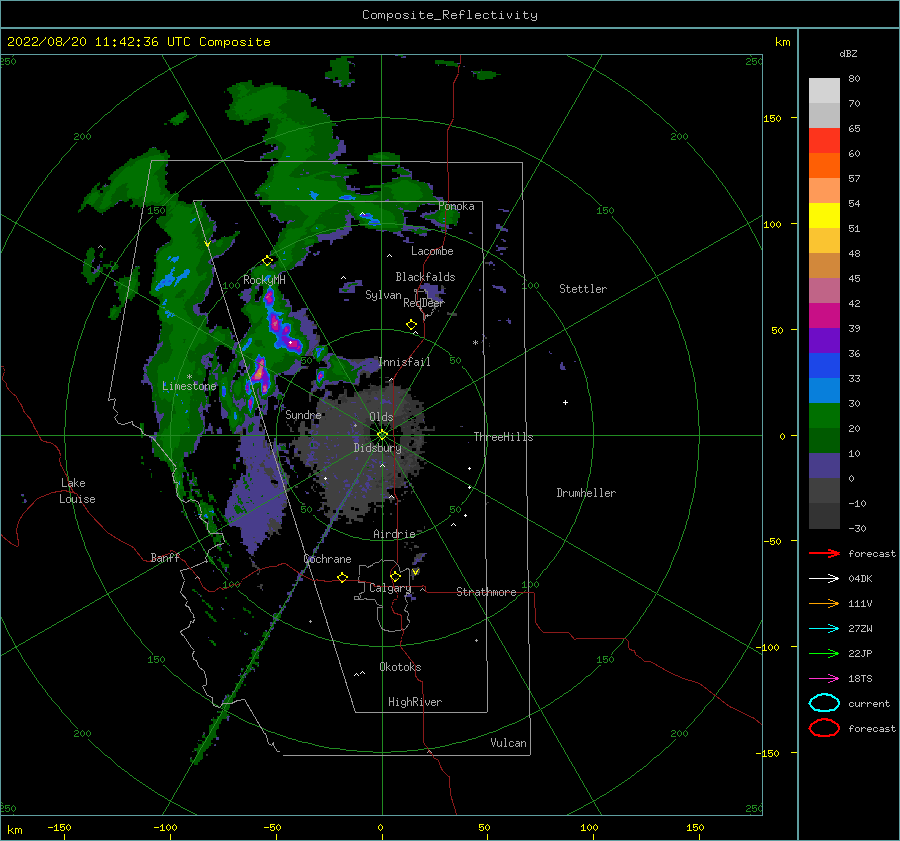Screen dimensions: 900x841
Task: Click the Stettler city label
Action: click(x=583, y=289)
